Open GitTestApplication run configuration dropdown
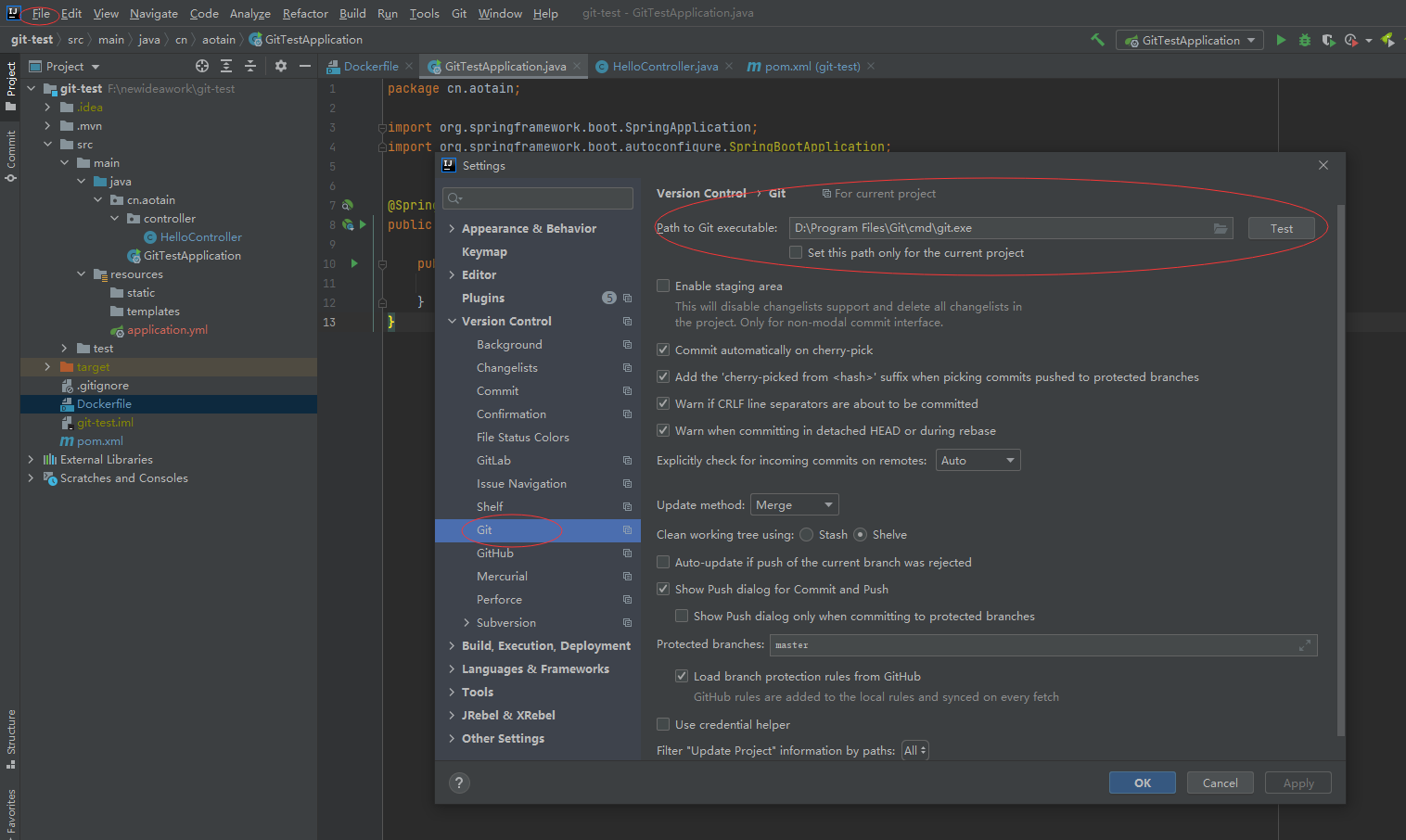The image size is (1406, 840). coord(1190,40)
